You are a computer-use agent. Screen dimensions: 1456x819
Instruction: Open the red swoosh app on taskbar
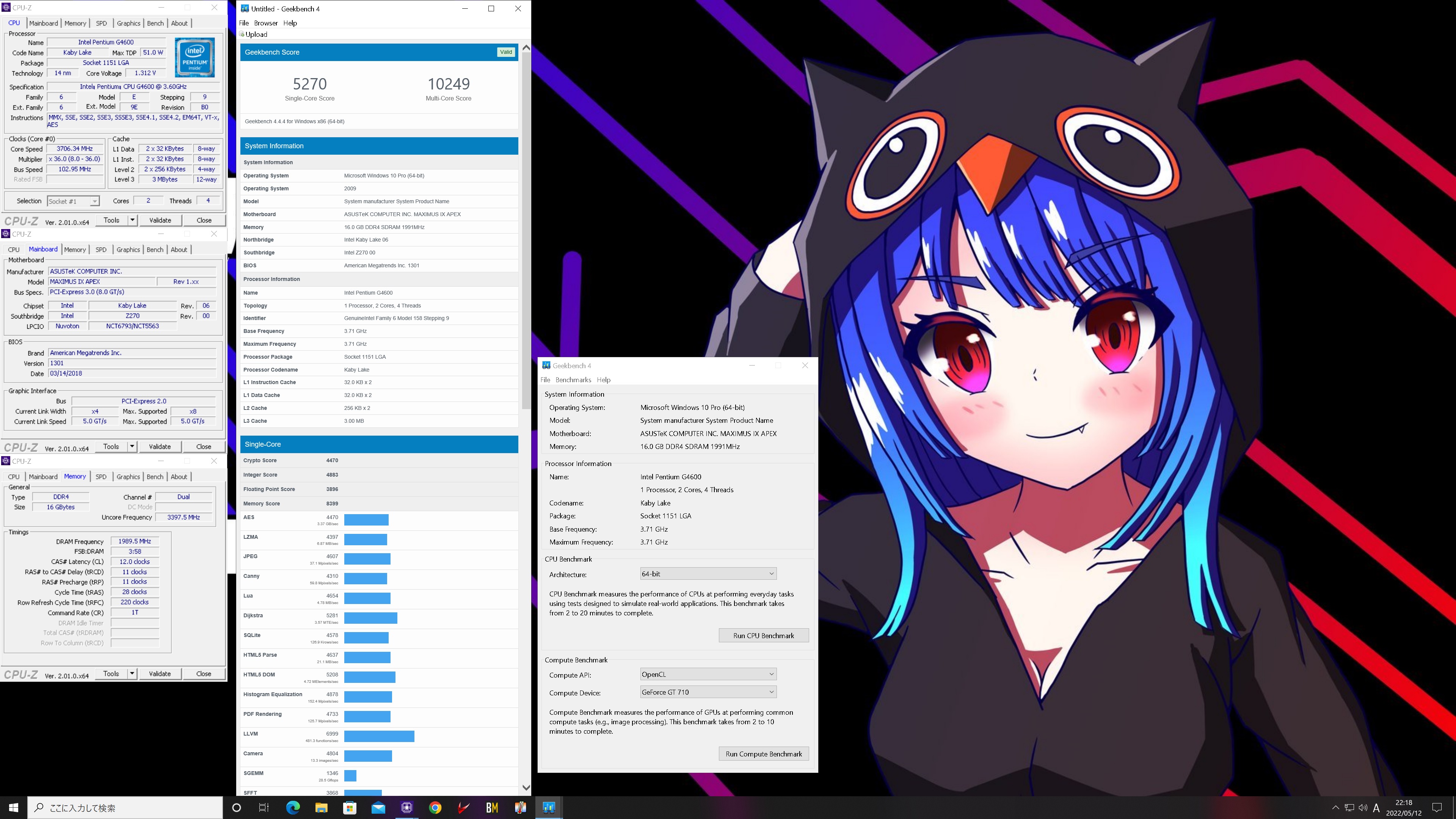(x=463, y=807)
